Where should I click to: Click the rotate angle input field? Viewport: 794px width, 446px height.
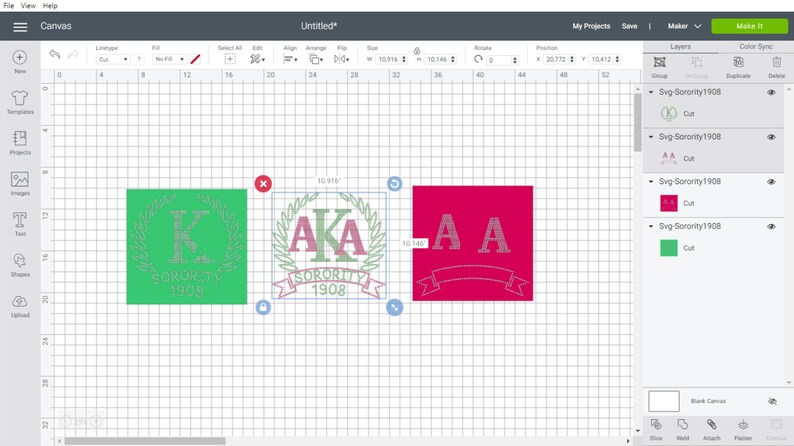pos(499,60)
